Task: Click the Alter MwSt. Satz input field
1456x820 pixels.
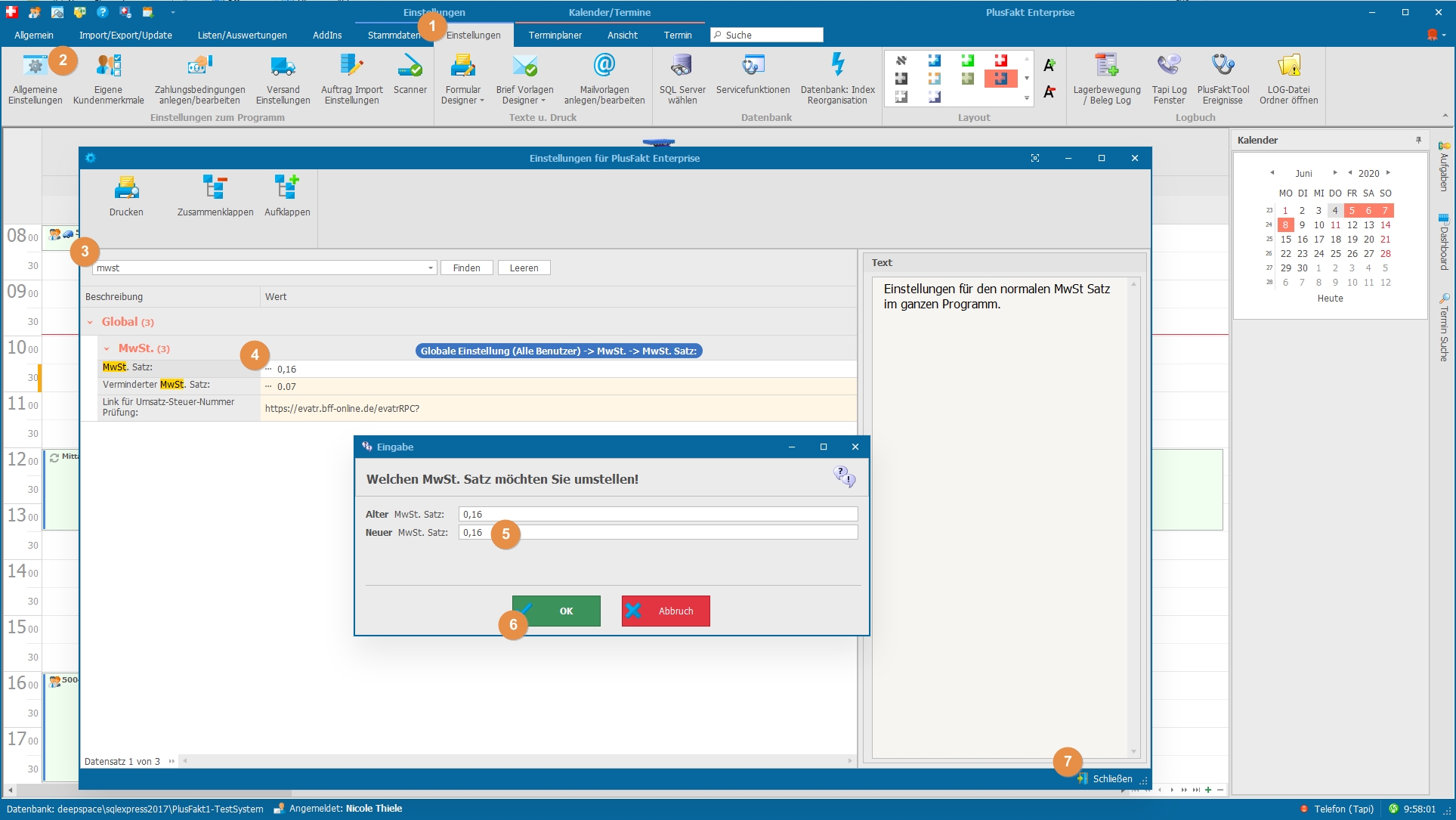Action: pos(658,514)
